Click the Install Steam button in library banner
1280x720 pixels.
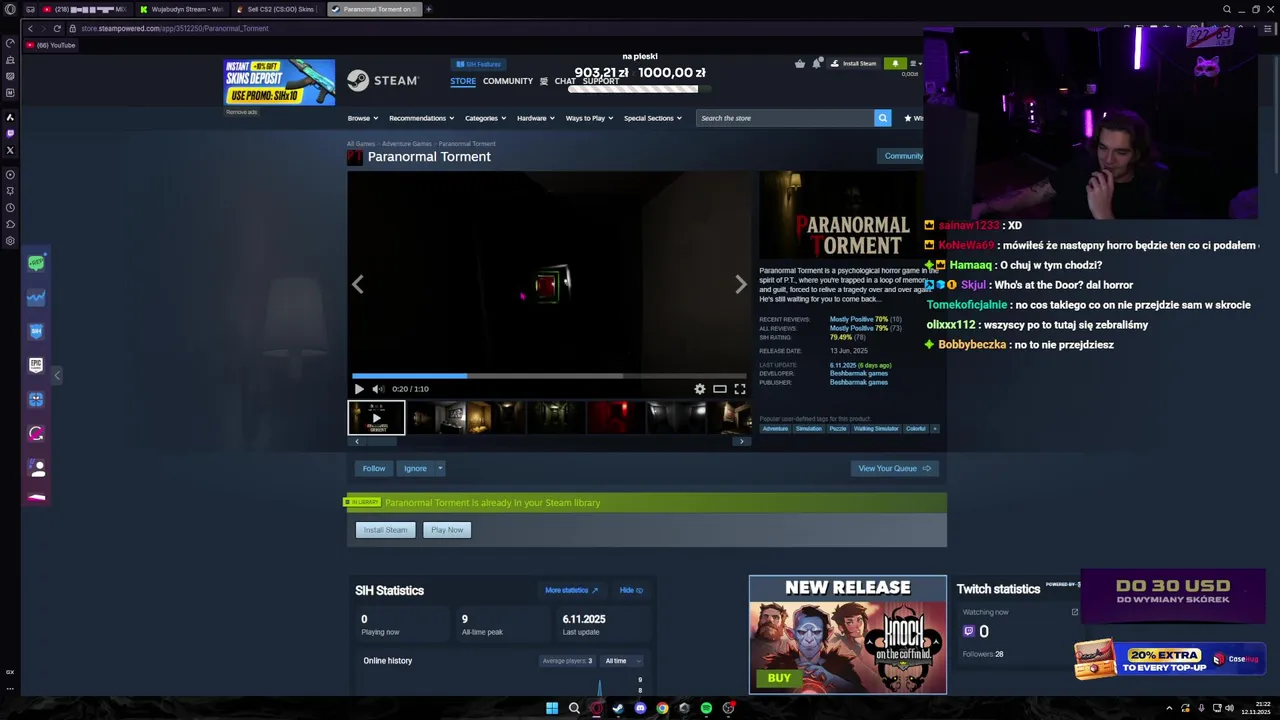tap(385, 530)
